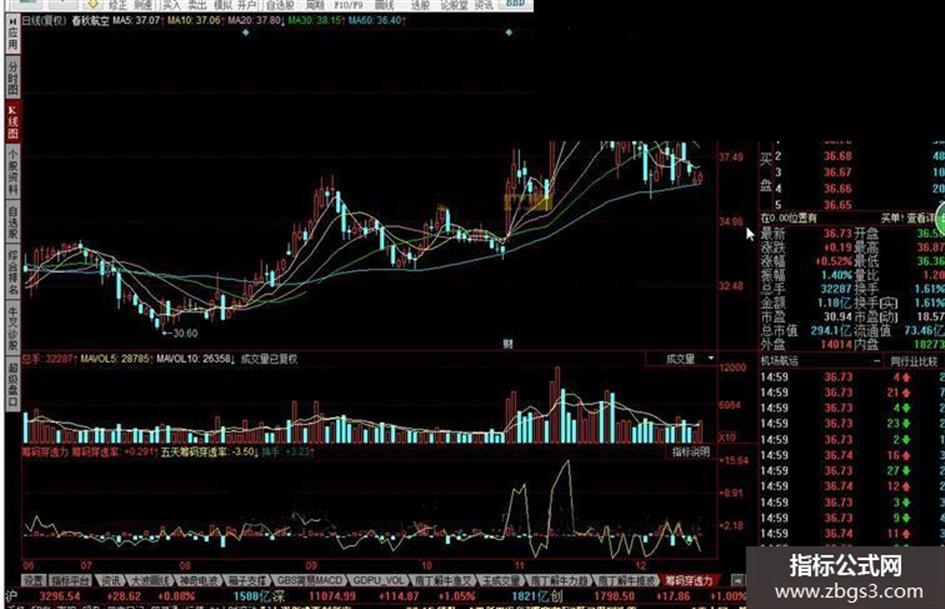
Task: Click buy level 2 price 36.68
Action: 838,156
